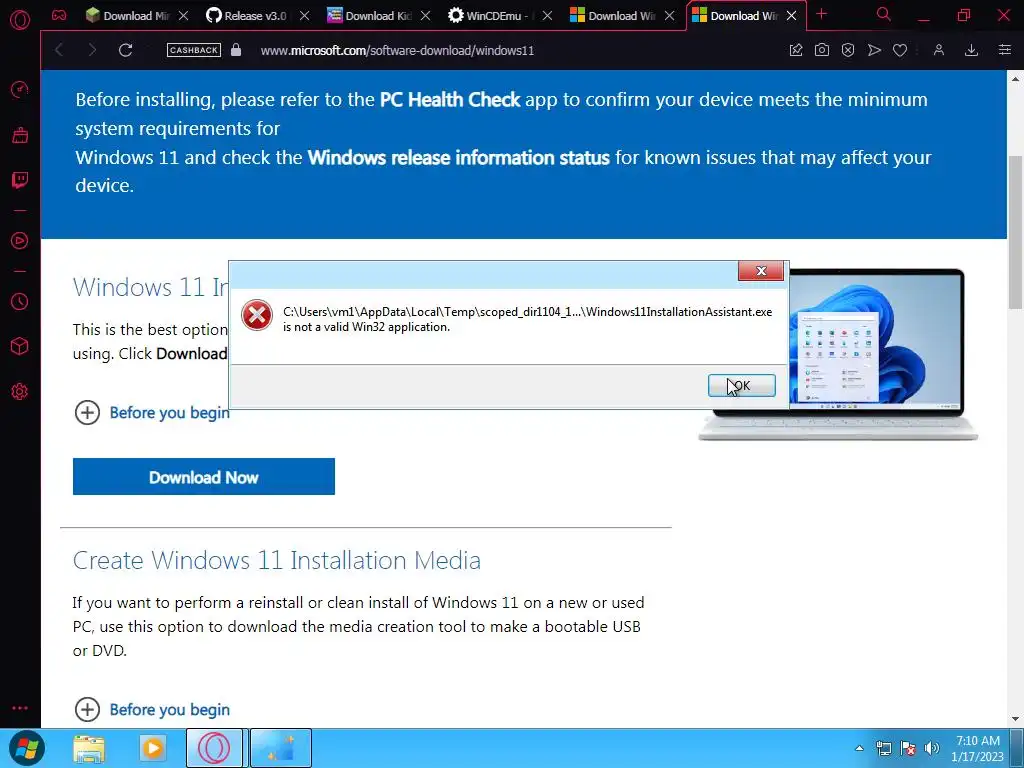1024x768 pixels.
Task: Open GX Corner gamepad icon
Action: 59,15
